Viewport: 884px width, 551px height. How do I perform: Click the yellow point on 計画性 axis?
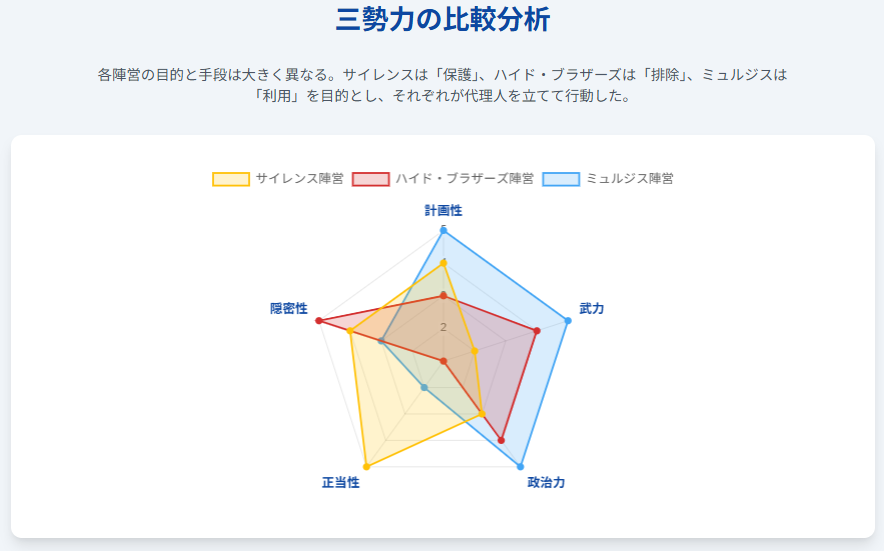point(443,263)
